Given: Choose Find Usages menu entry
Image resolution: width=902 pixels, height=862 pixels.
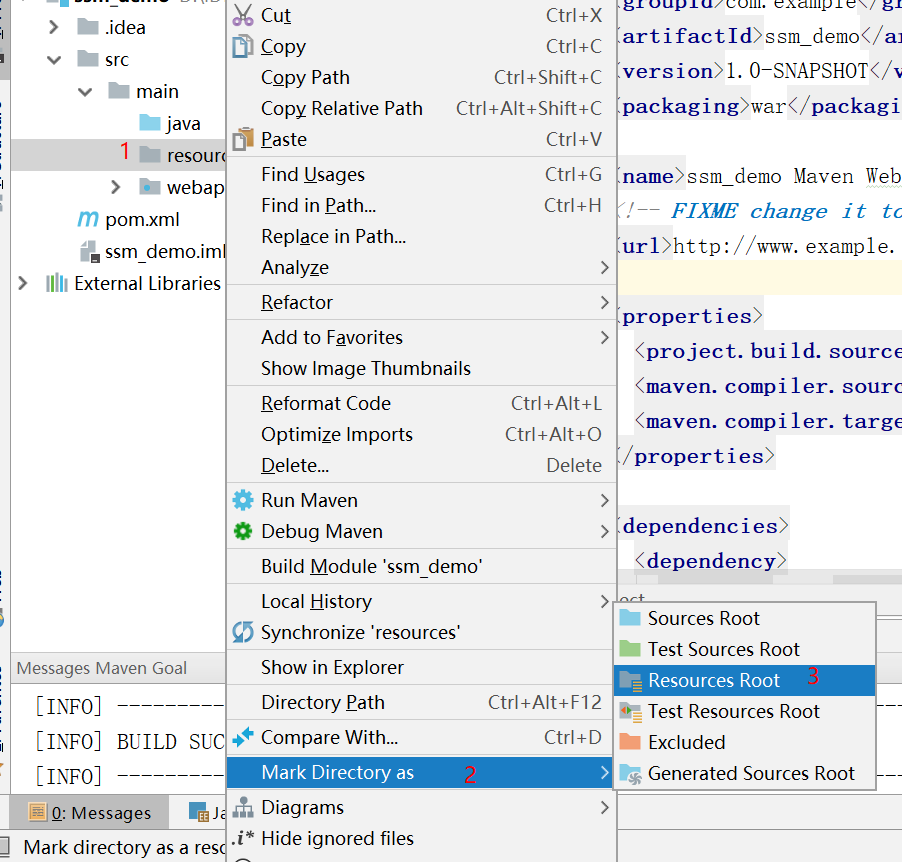Looking at the screenshot, I should [421, 174].
